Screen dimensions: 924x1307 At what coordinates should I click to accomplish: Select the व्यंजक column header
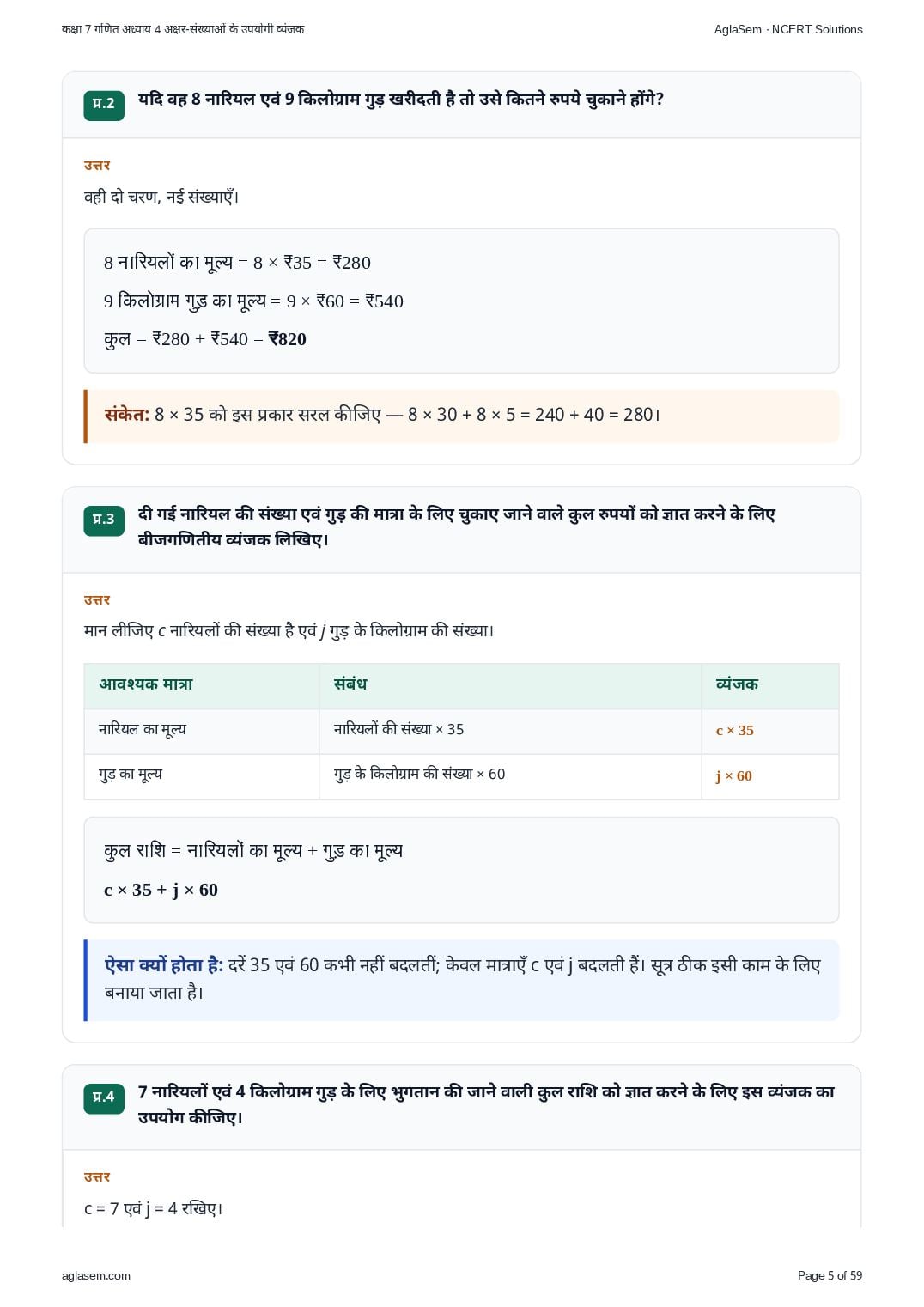pos(770,685)
